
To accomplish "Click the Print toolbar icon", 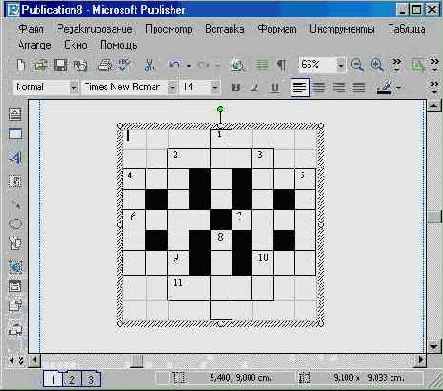I will tap(105, 65).
